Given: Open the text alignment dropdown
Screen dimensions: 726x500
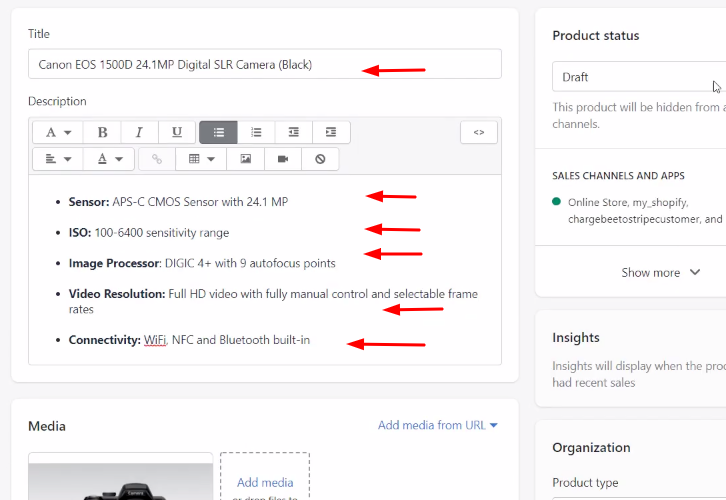Looking at the screenshot, I should tap(58, 159).
